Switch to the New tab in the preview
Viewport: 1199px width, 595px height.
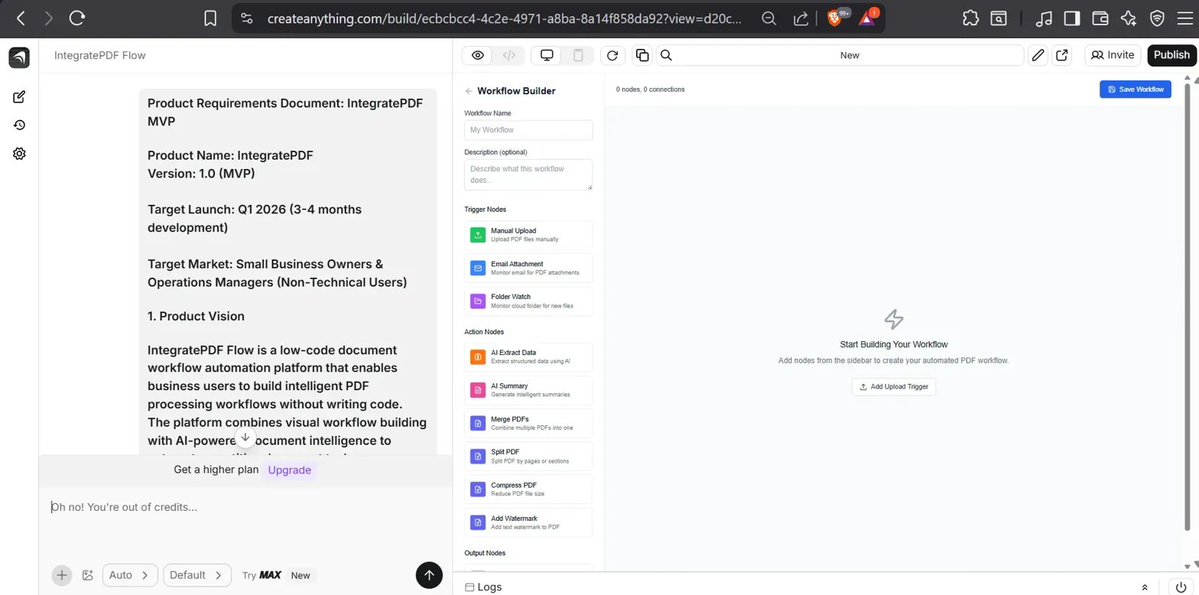click(849, 55)
